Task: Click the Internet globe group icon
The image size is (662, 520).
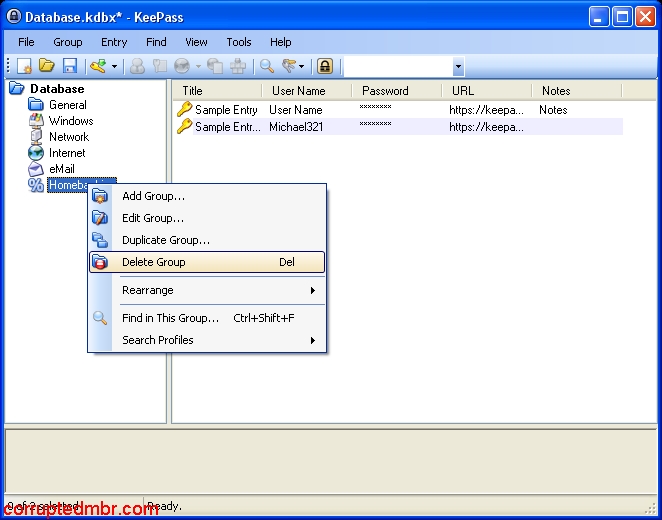Action: [36, 153]
